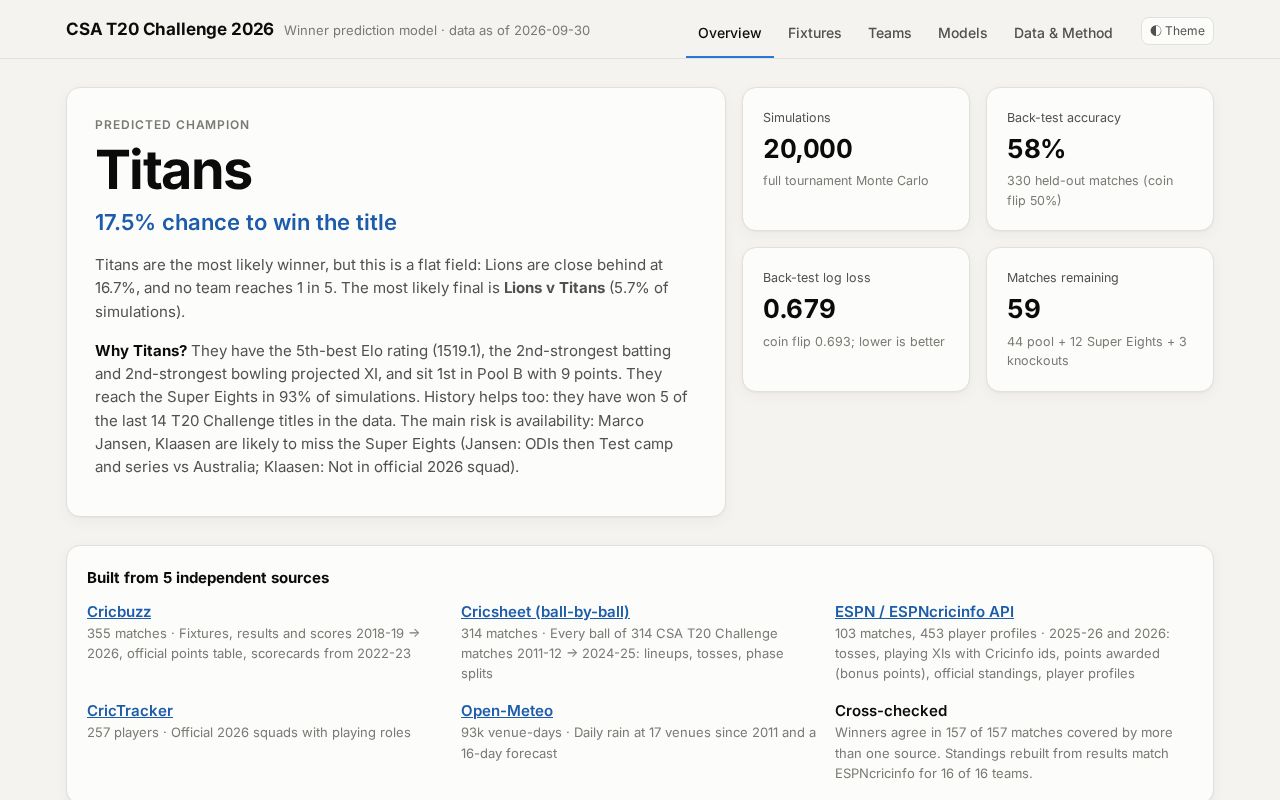Click the Simulations value 20,000
This screenshot has height=800, width=1280.
coord(808,149)
